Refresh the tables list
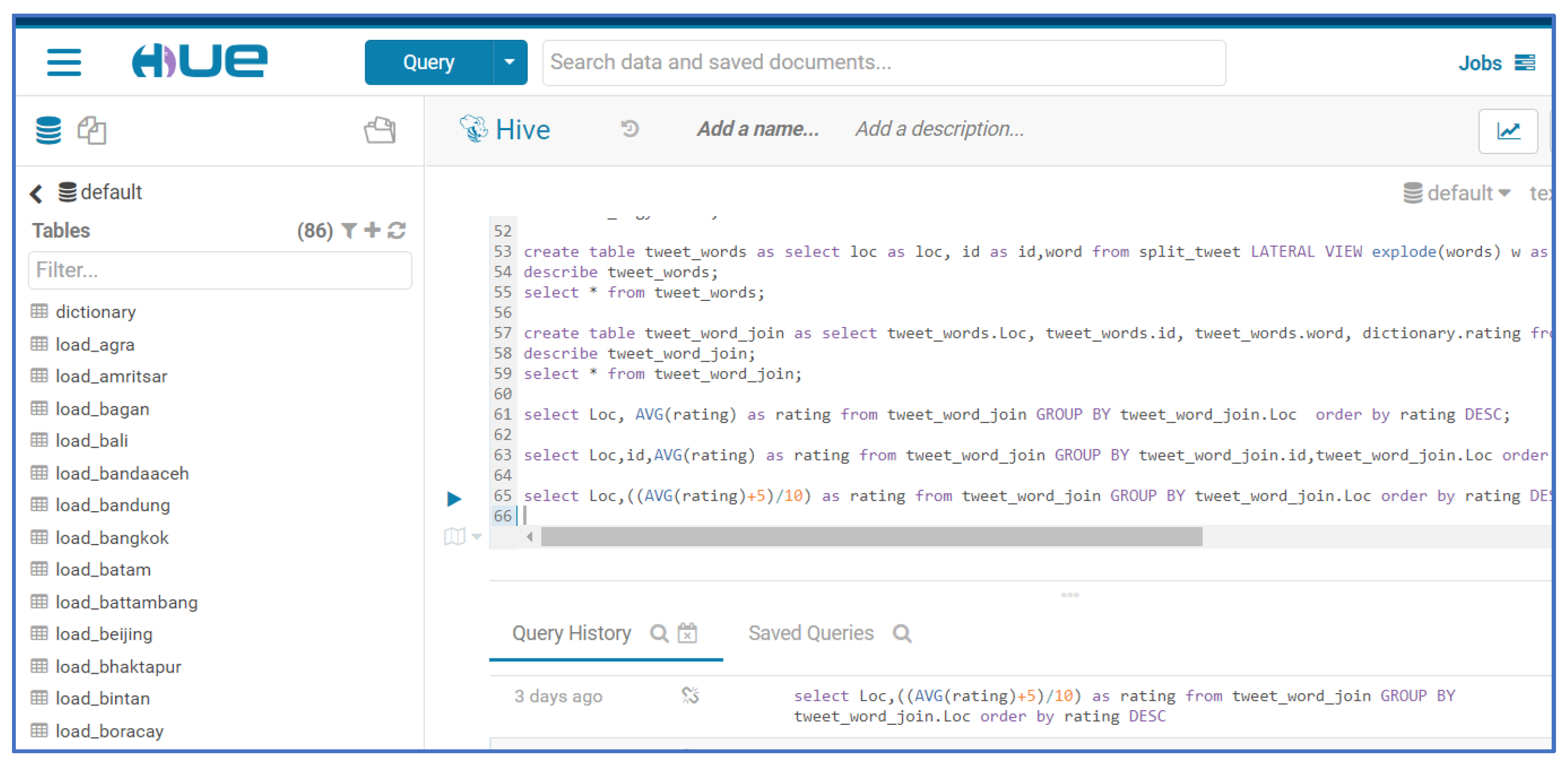 click(x=397, y=231)
